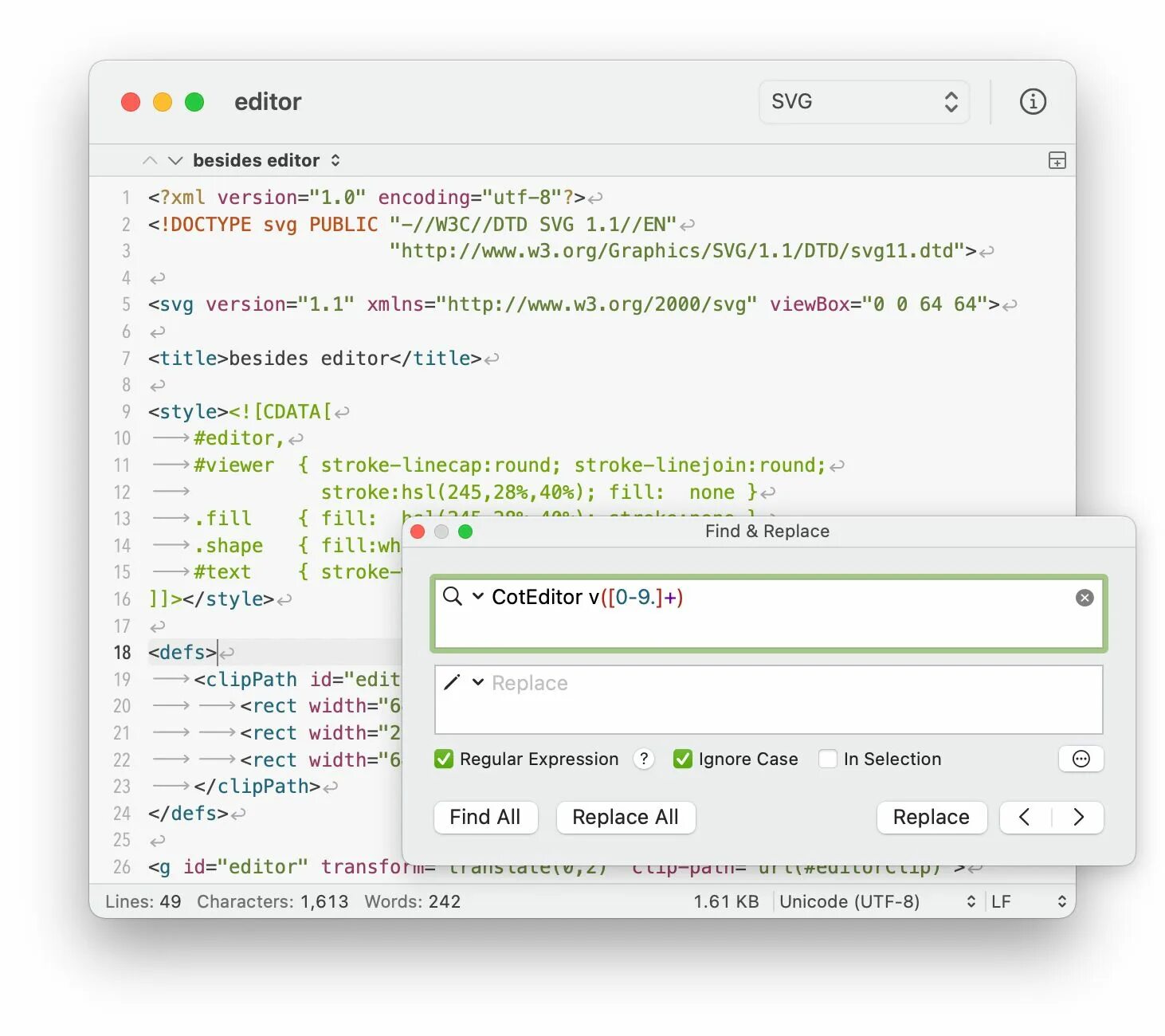Expand the find history chevron
Image resolution: width=1165 pixels, height=1036 pixels.
click(478, 596)
